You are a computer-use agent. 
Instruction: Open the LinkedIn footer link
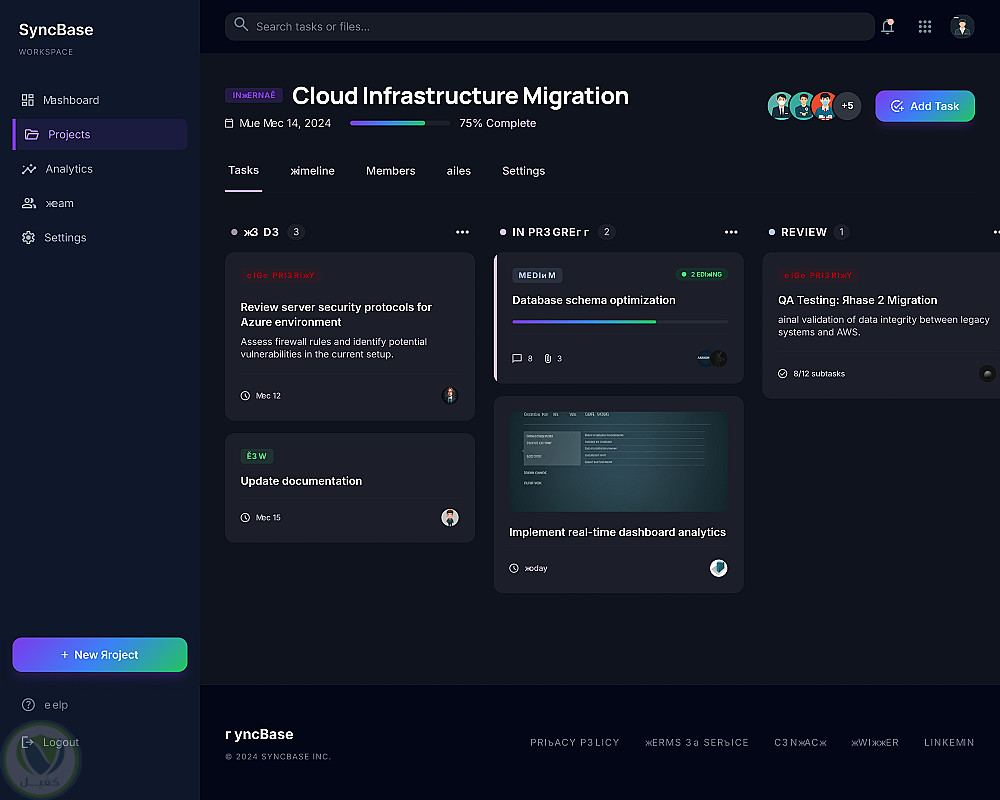(x=949, y=743)
